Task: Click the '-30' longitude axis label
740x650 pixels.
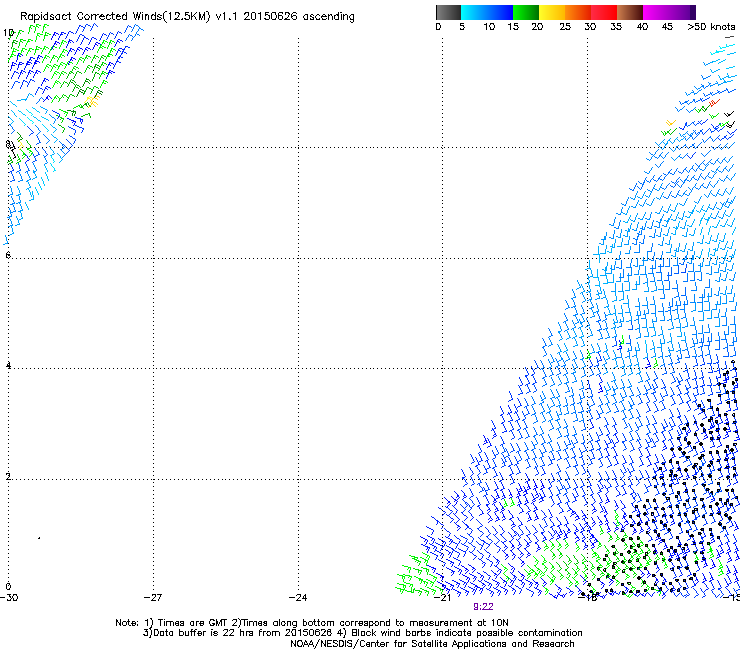Action: [9, 597]
